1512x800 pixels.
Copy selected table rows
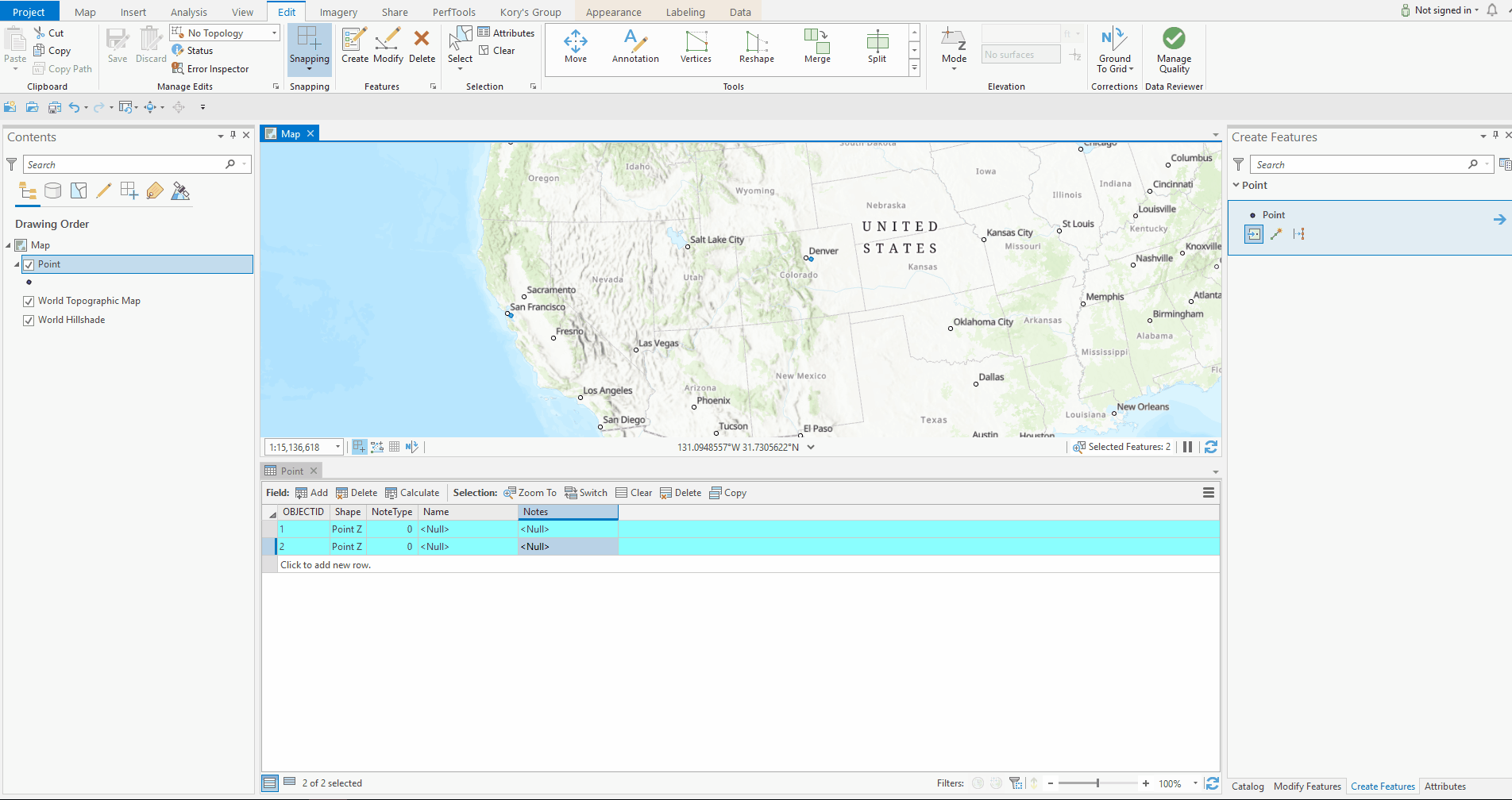point(728,493)
